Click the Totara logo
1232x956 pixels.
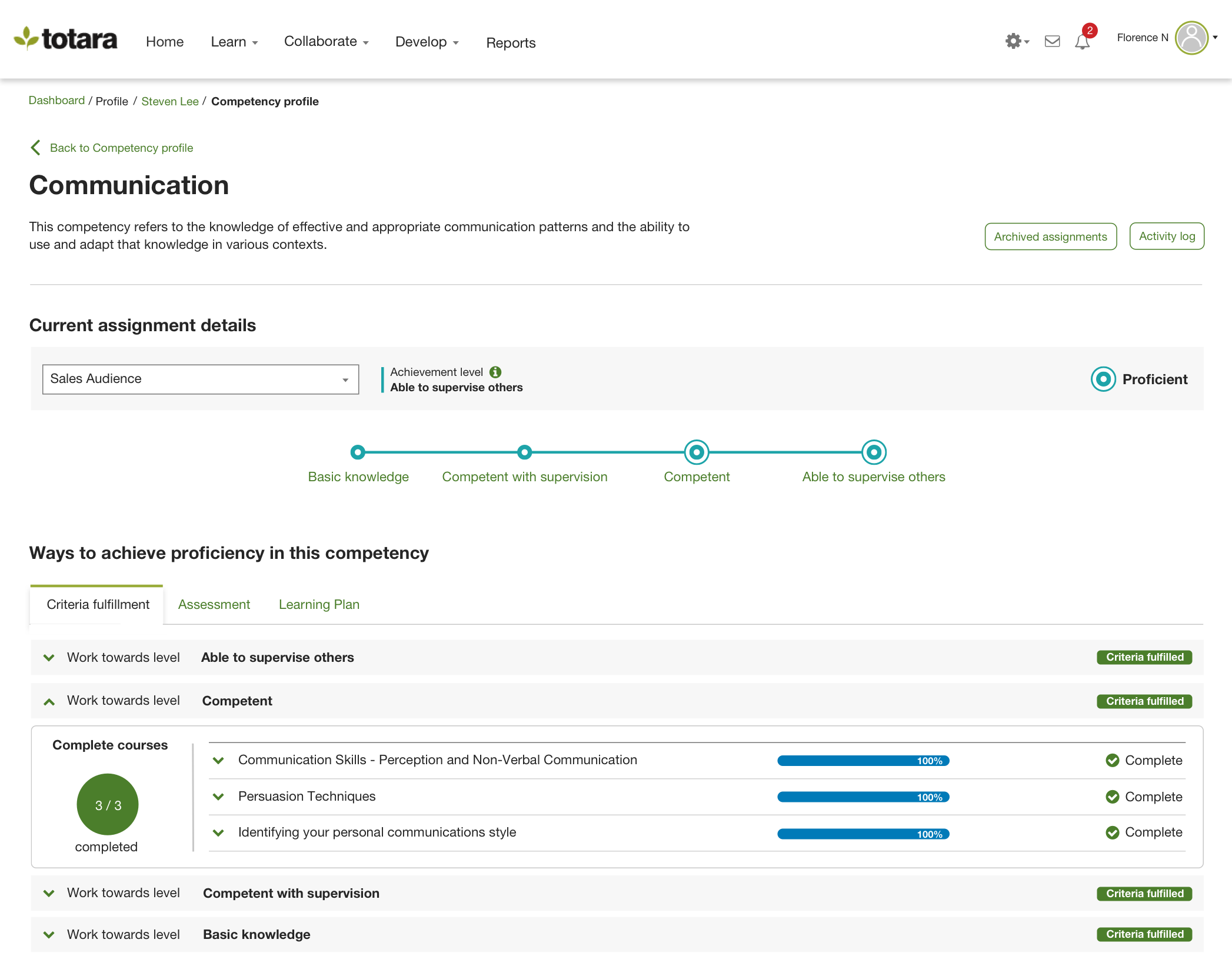pos(66,39)
